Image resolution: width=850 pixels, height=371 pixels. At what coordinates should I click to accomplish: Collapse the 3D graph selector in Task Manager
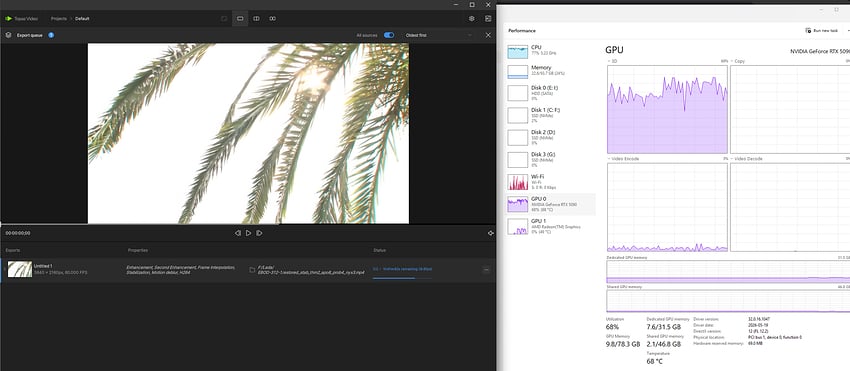[x=609, y=61]
